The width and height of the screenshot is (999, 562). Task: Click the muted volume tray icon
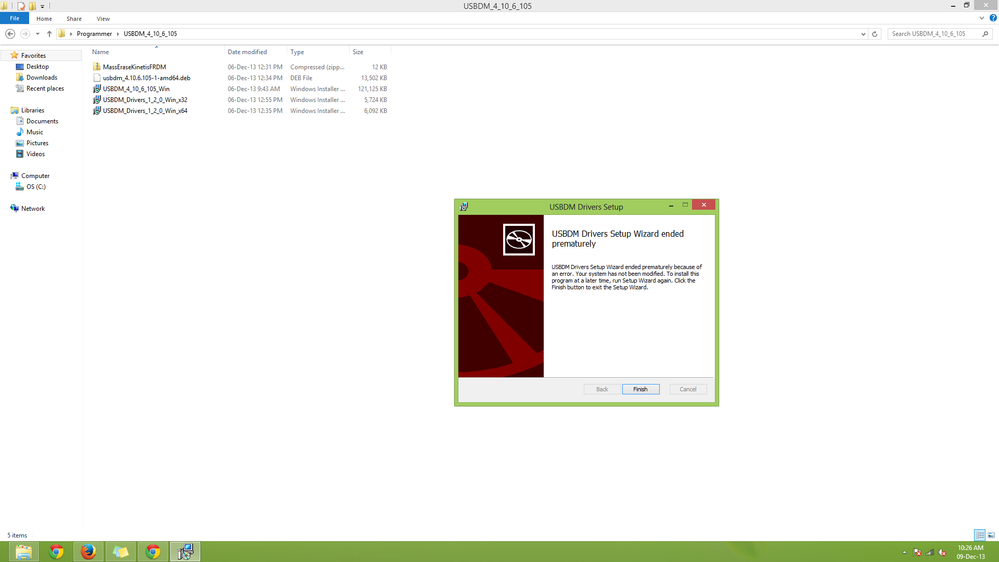pos(943,552)
